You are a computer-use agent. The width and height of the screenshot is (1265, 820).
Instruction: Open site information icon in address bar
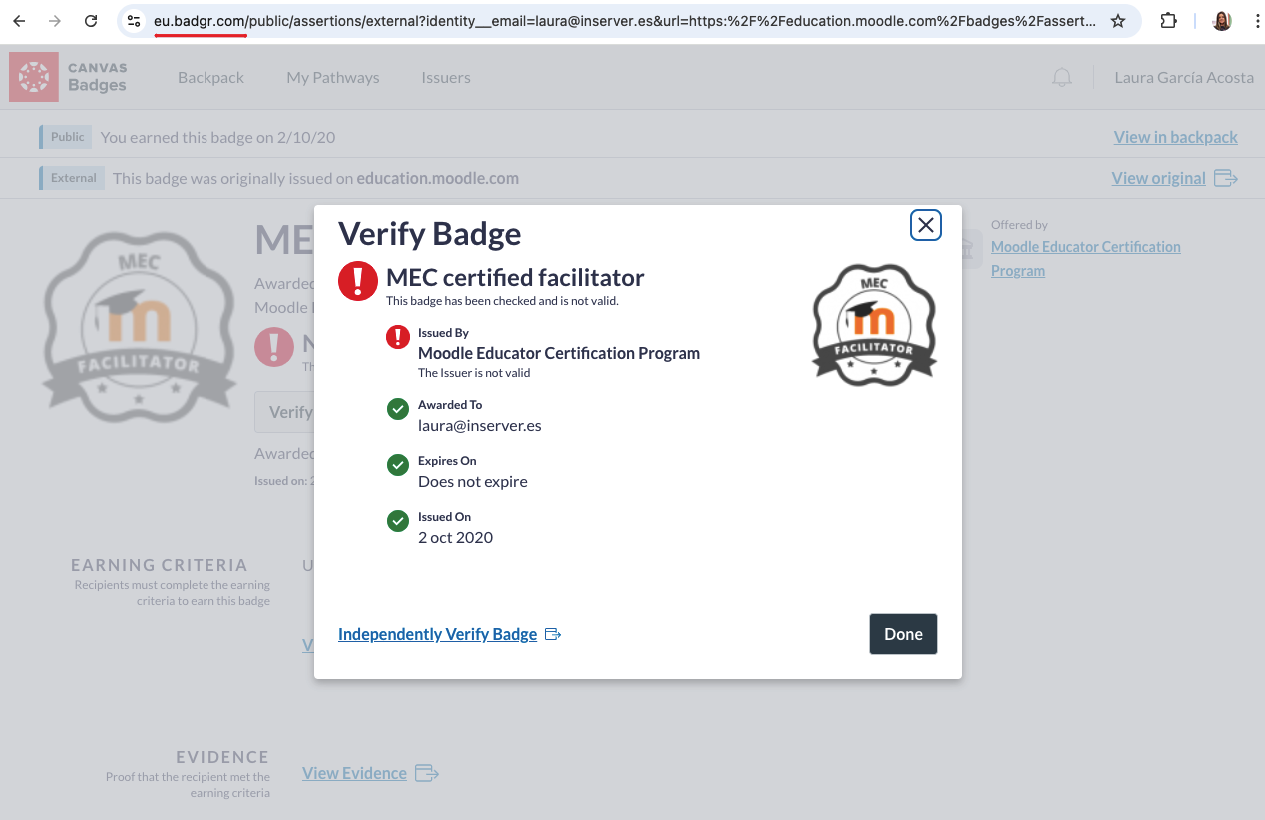click(x=133, y=21)
